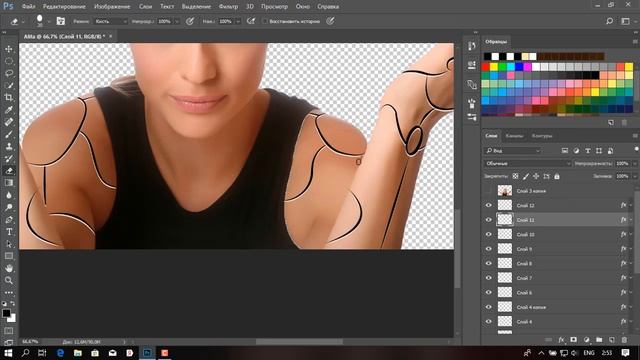The width and height of the screenshot is (640, 360).
Task: Select the Clone Stamp tool
Action: click(x=9, y=147)
